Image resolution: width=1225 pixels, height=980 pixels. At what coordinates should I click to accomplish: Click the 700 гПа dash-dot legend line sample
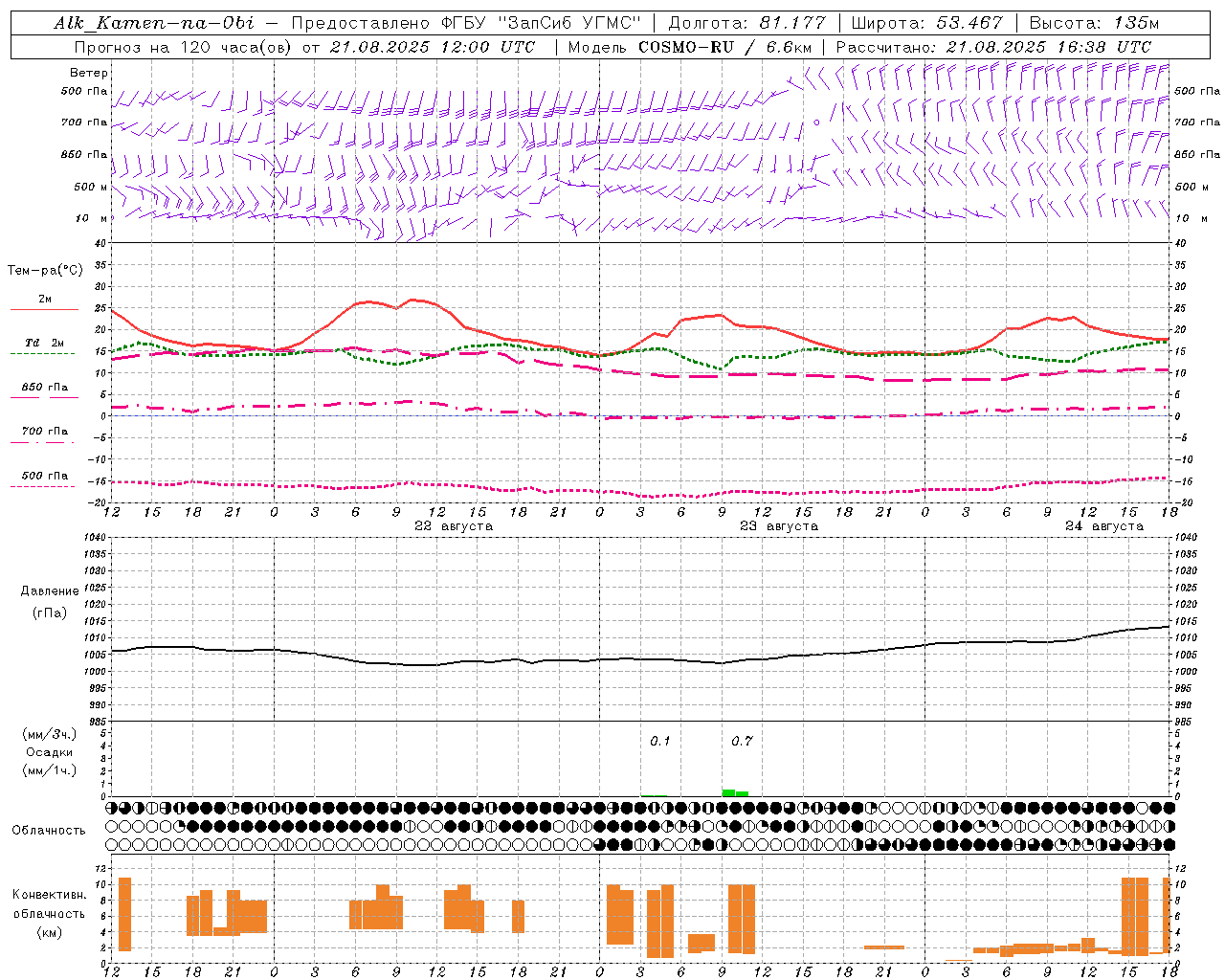[x=44, y=442]
